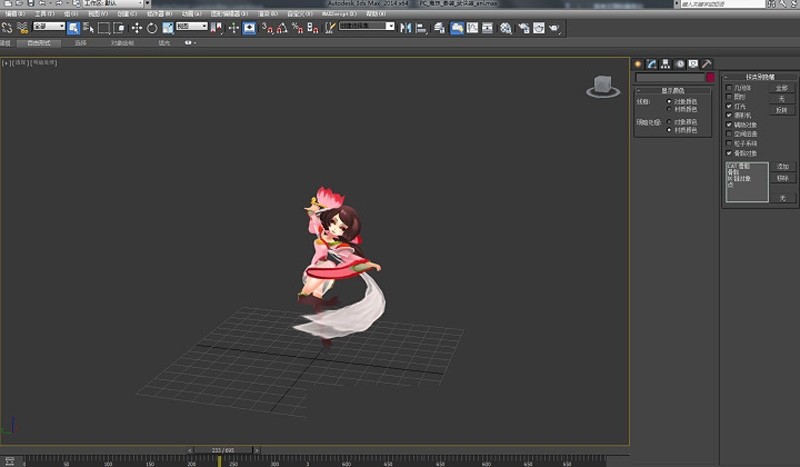Choose Rectangular Selection Region tool
800x467 pixels.
pos(104,28)
